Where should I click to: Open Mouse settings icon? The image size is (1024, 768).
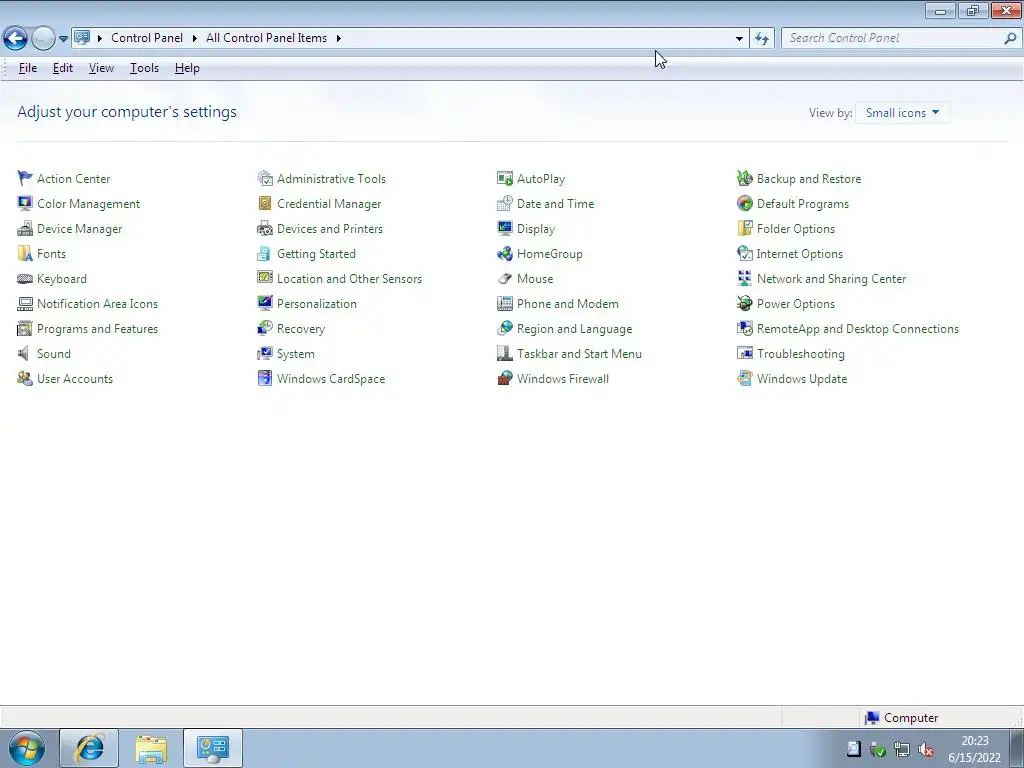(x=505, y=279)
